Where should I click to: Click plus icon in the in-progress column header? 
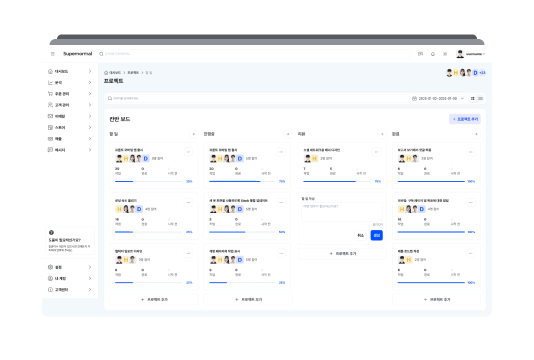tap(288, 134)
